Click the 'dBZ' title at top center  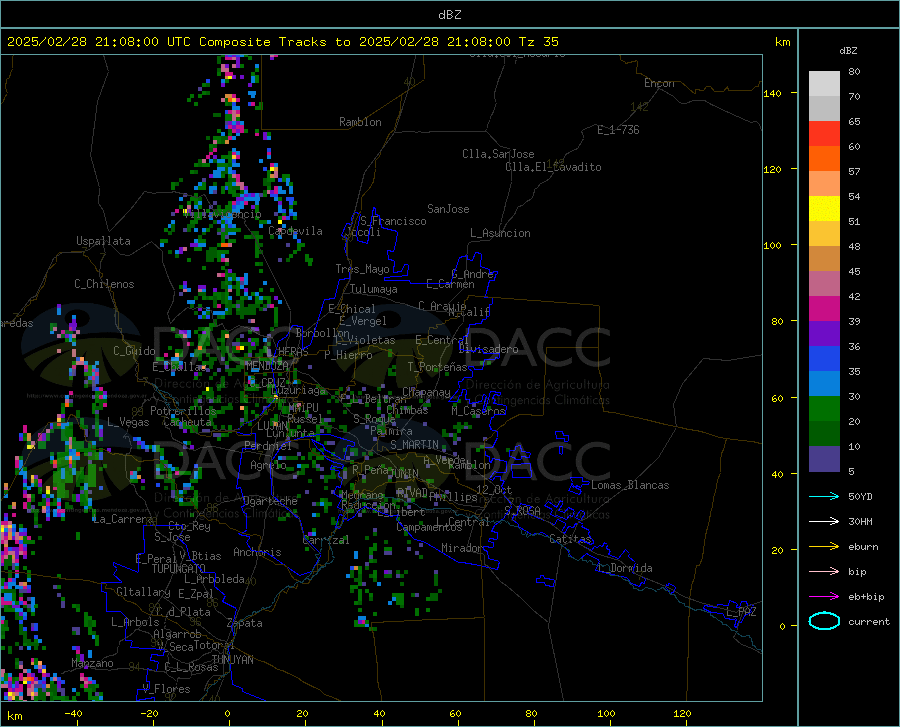pyautogui.click(x=449, y=15)
